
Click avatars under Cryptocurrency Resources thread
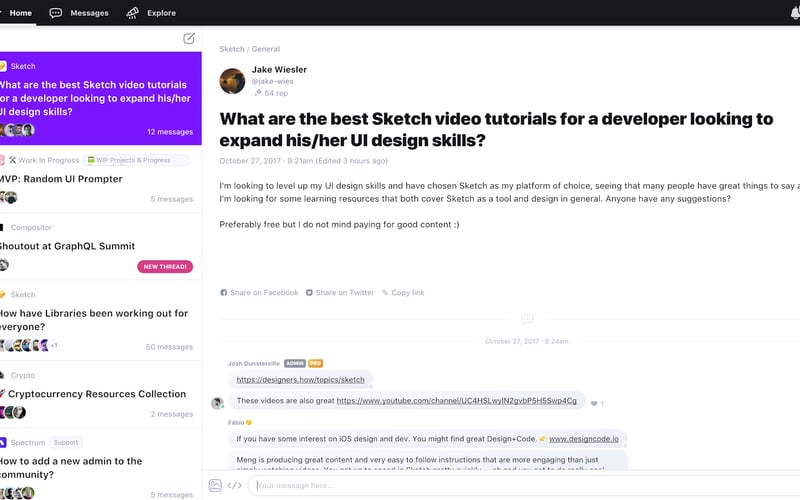pos(13,412)
